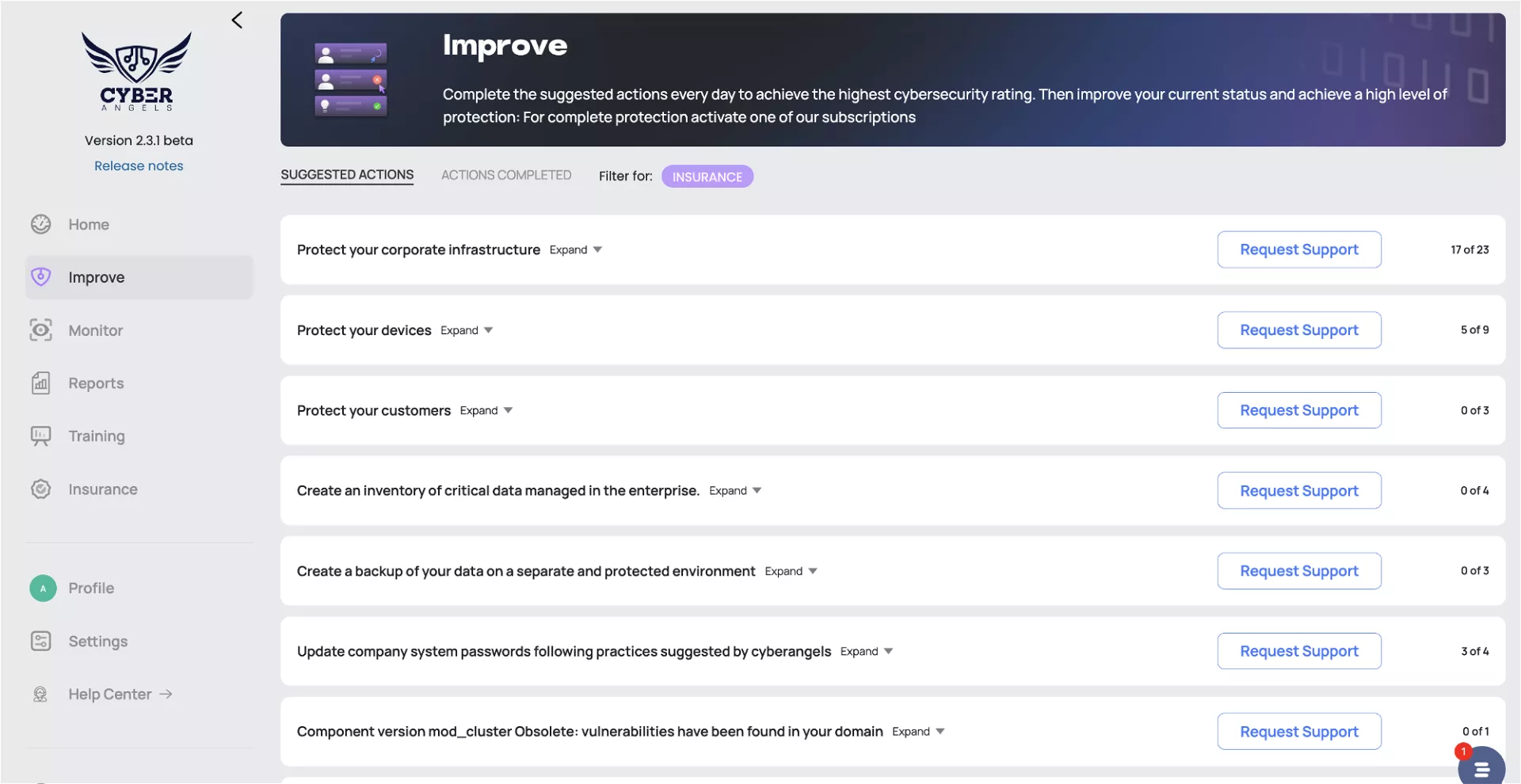This screenshot has height=784, width=1521.
Task: Open the Release notes link
Action: pos(139,166)
